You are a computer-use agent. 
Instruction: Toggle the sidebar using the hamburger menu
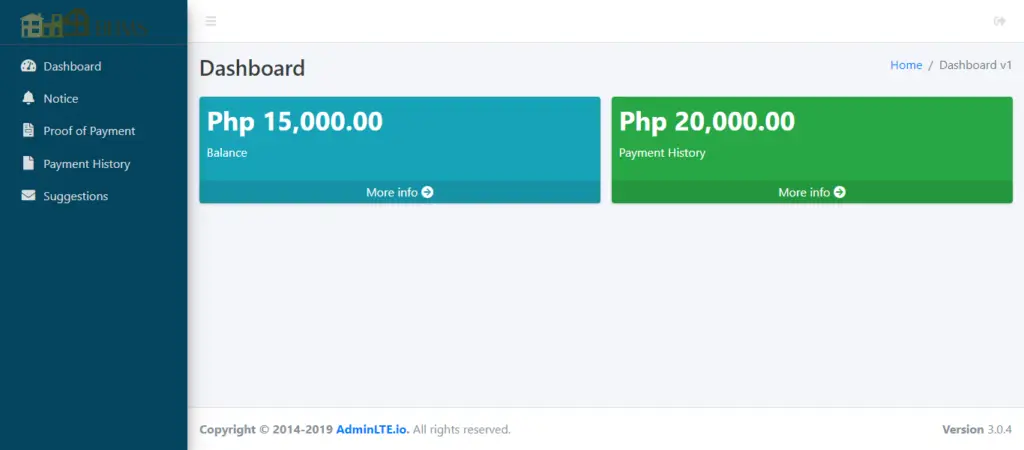[210, 21]
